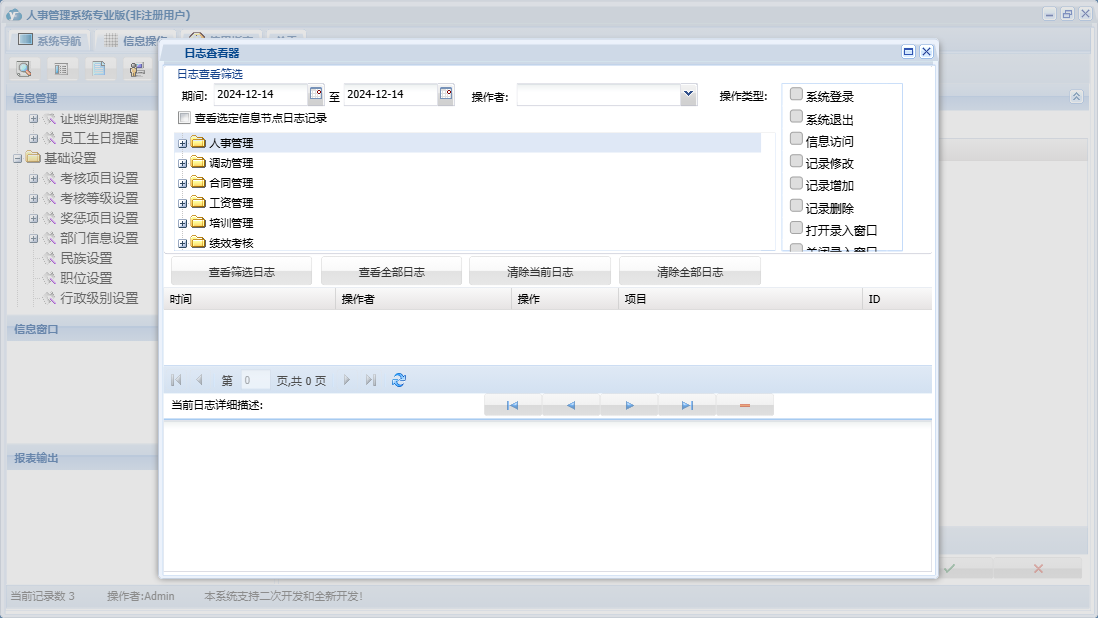Switch to the 系统导航 tab
Viewport: 1098px width, 618px height.
tap(49, 41)
